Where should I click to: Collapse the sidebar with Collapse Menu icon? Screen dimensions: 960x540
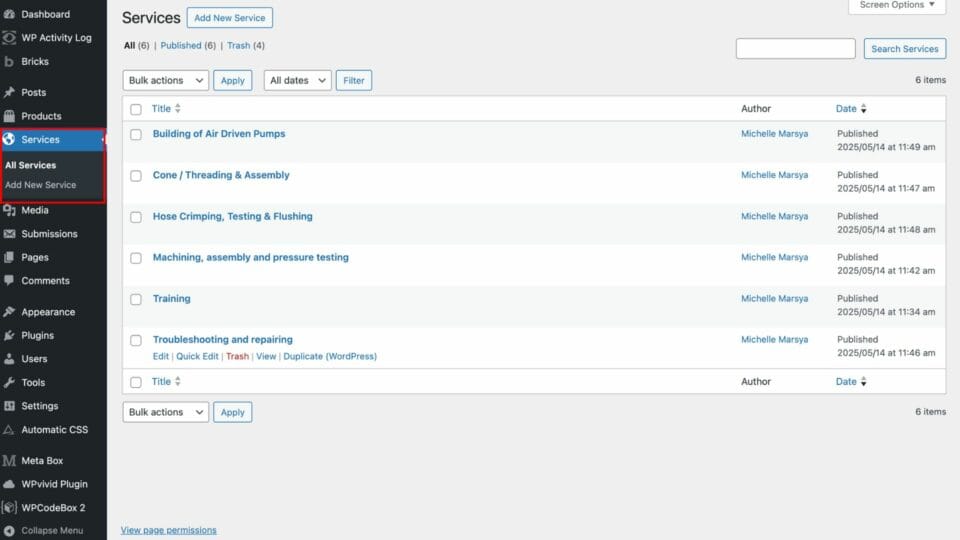[x=9, y=531]
